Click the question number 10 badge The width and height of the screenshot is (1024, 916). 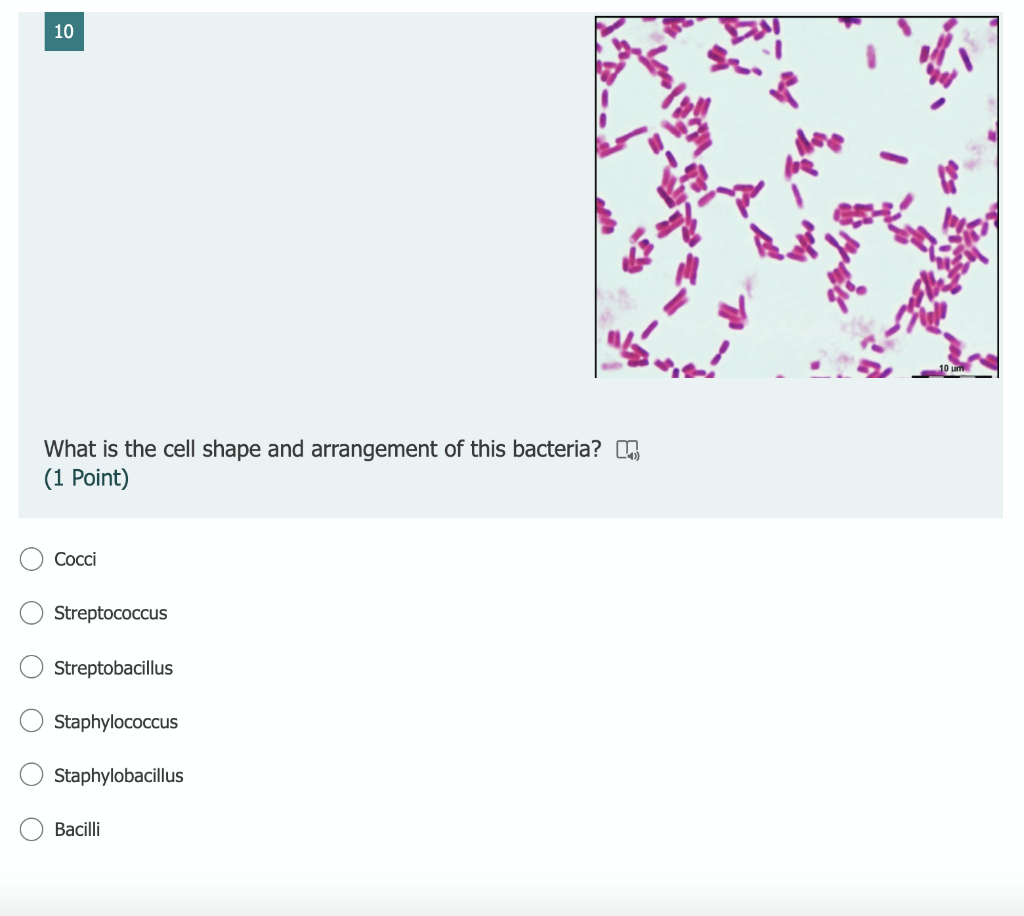tap(63, 31)
